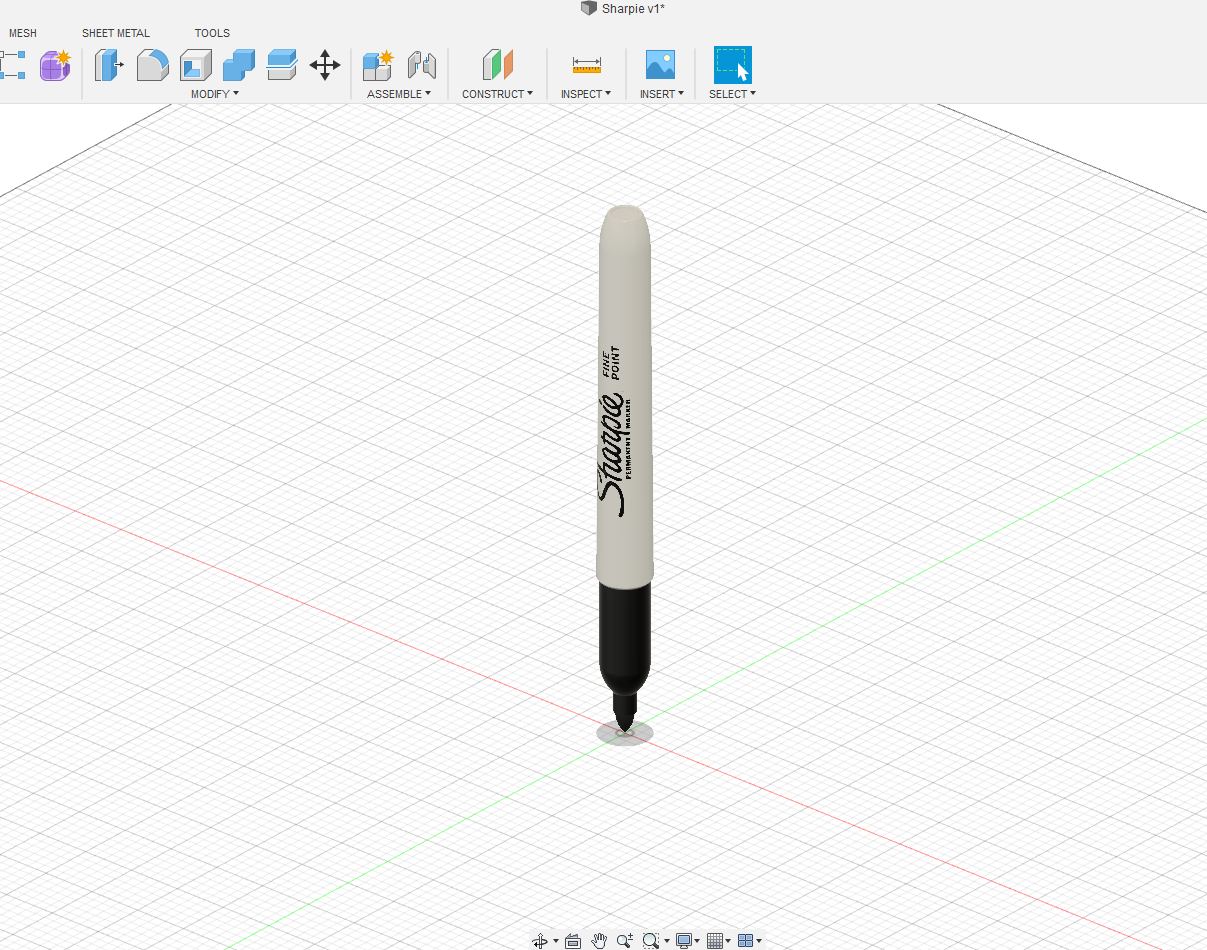Click the Move/Copy tool icon

[325, 64]
